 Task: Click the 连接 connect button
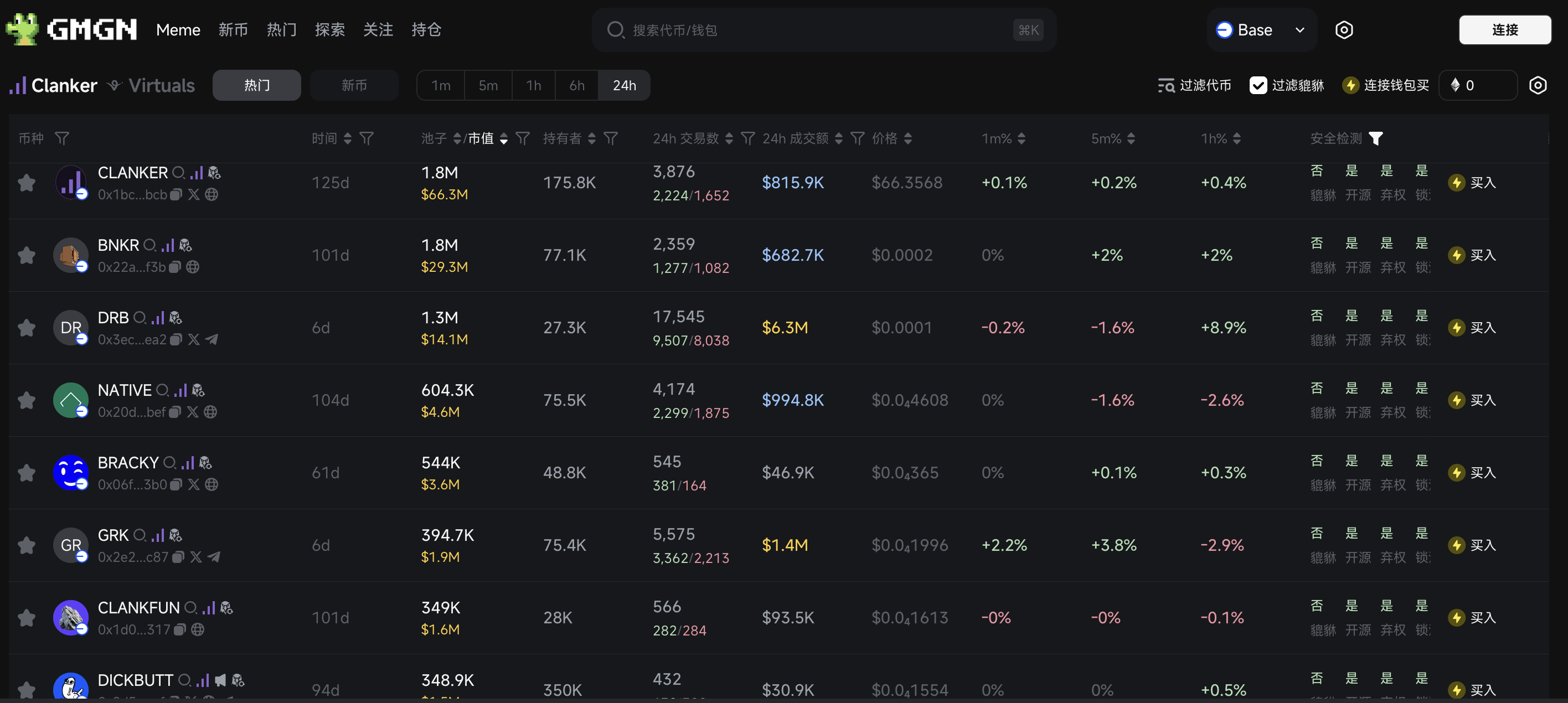click(x=1505, y=29)
